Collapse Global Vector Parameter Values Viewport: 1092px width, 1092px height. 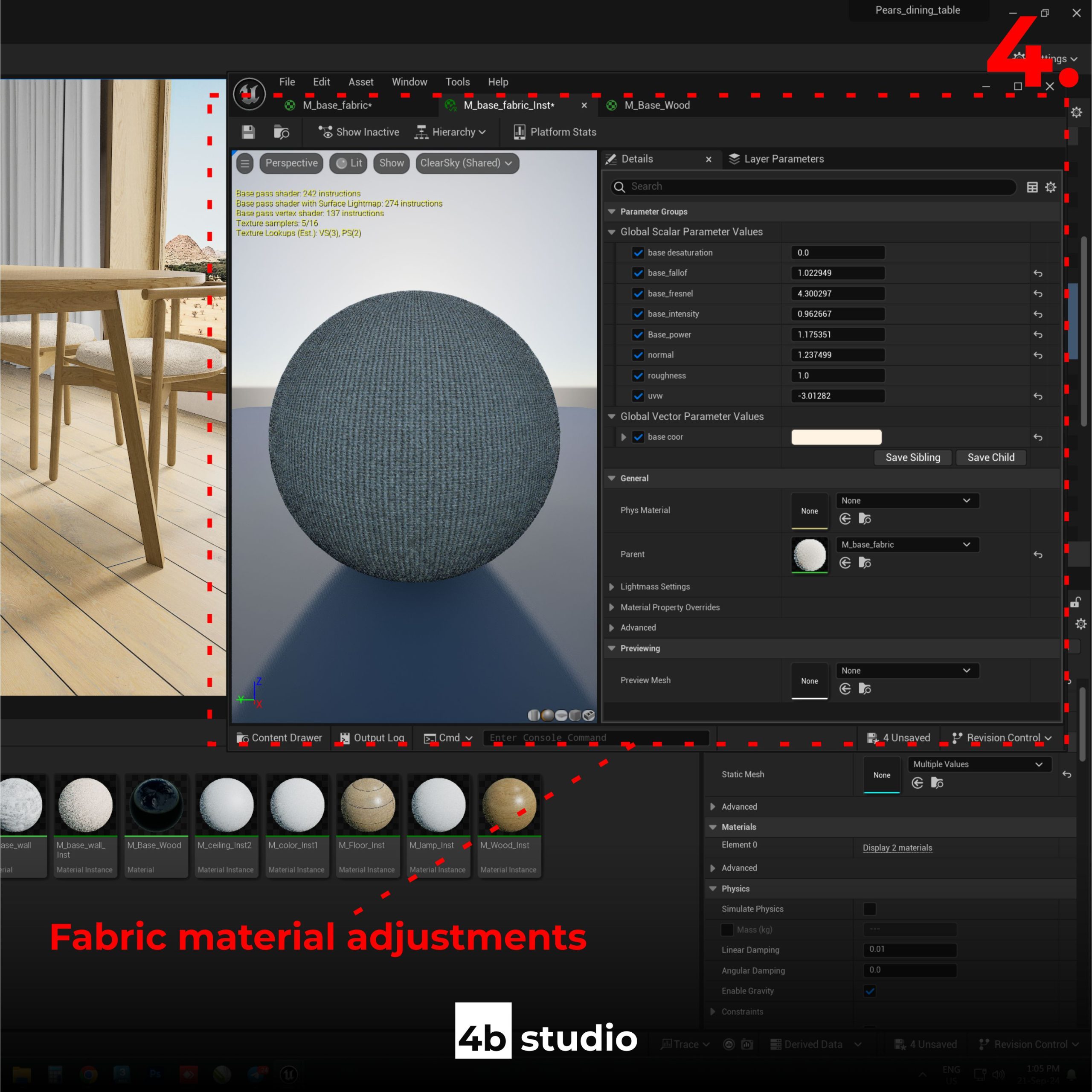tap(612, 417)
